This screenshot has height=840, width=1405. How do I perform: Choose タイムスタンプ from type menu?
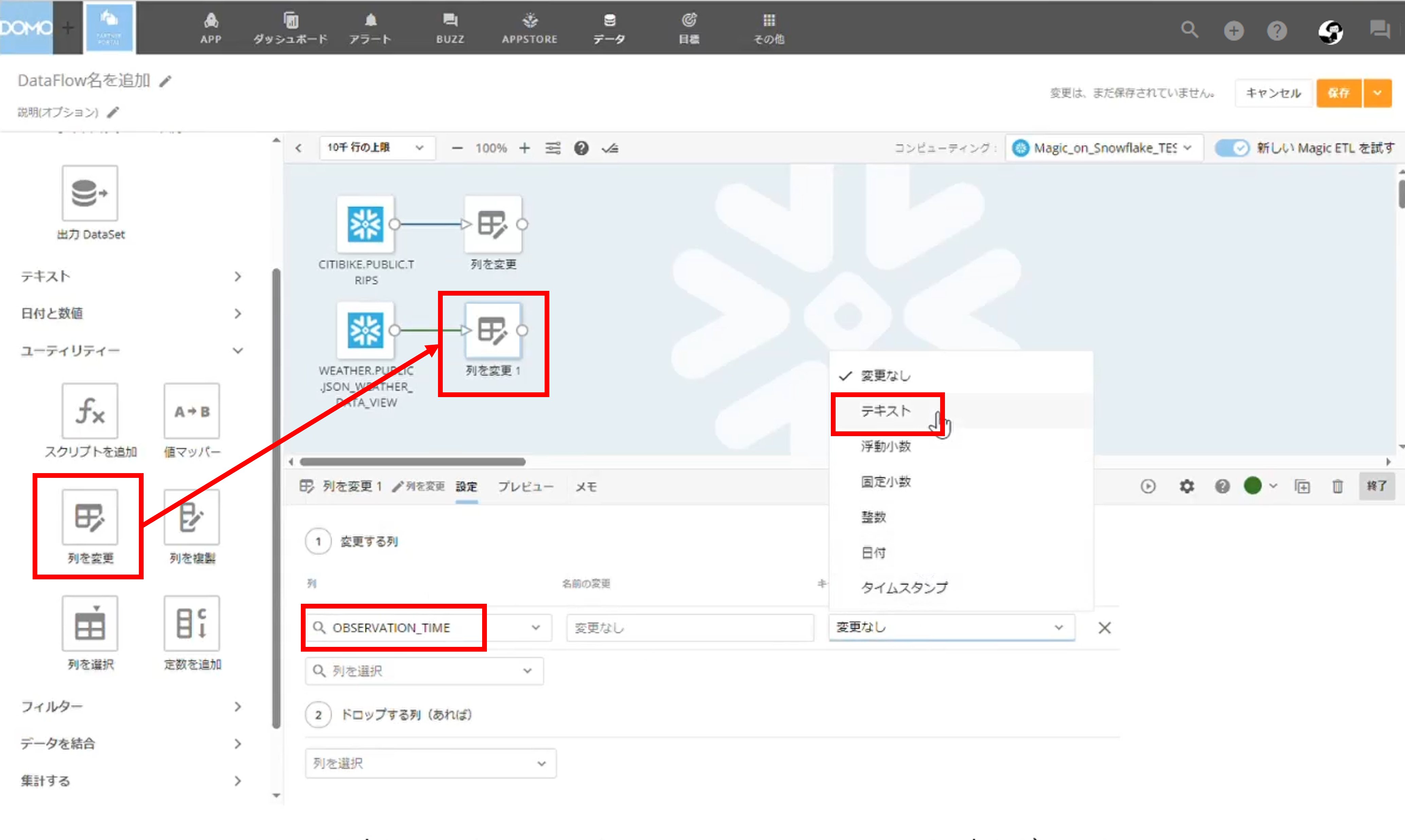pos(961,587)
